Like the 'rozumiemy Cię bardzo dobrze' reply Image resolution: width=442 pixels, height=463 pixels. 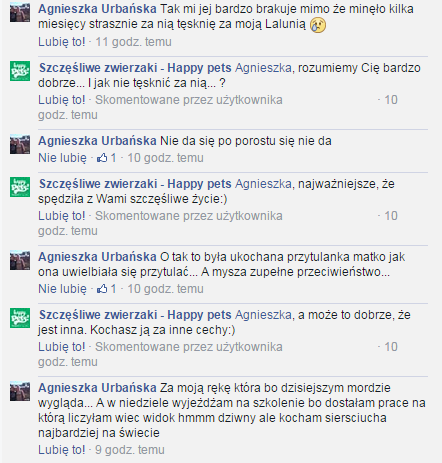tap(62, 100)
